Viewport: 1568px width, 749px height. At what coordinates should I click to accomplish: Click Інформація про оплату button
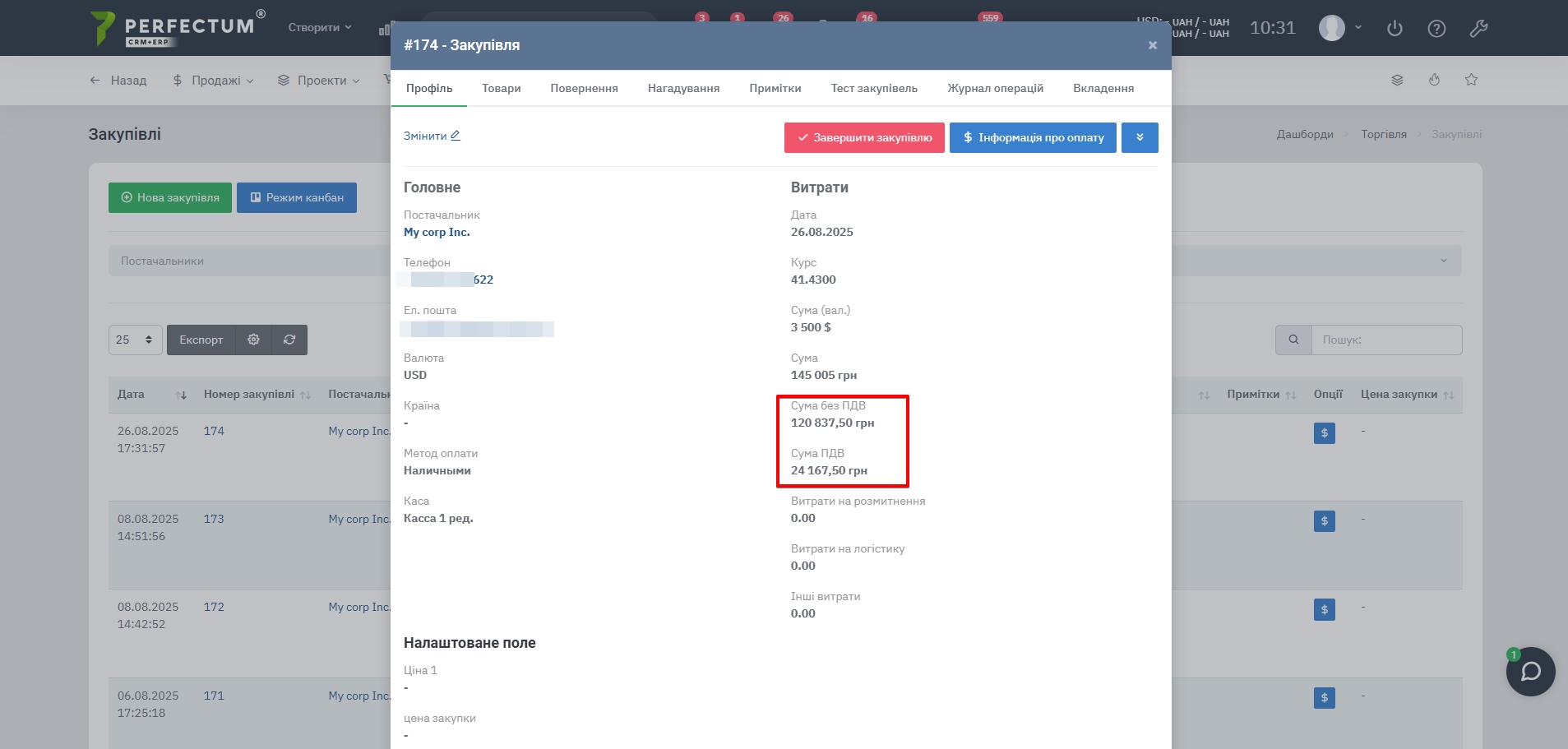tap(1033, 137)
